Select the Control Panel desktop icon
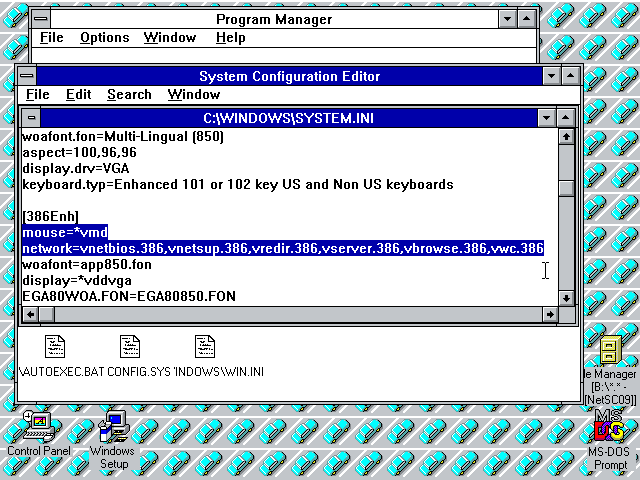This screenshot has height=480, width=640. click(39, 427)
